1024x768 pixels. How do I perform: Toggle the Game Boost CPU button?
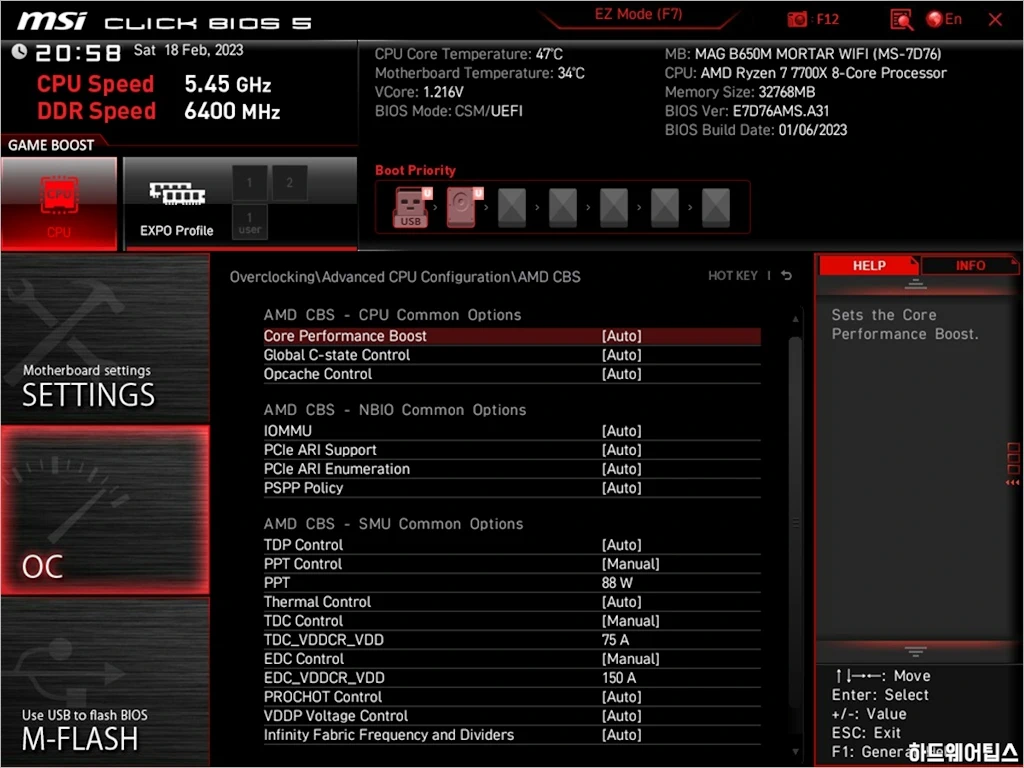[x=59, y=203]
